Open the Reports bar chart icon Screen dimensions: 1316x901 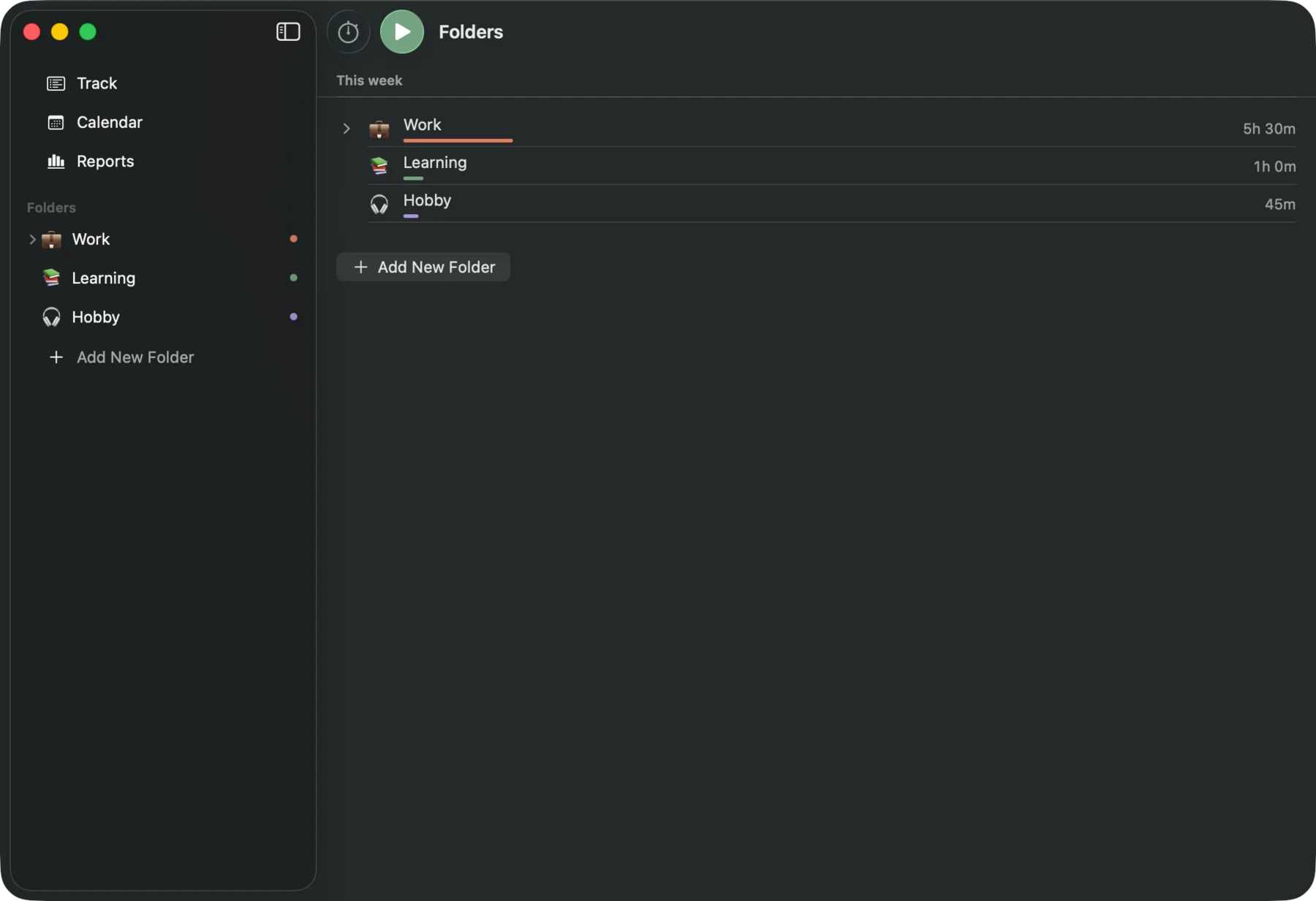pyautogui.click(x=56, y=161)
